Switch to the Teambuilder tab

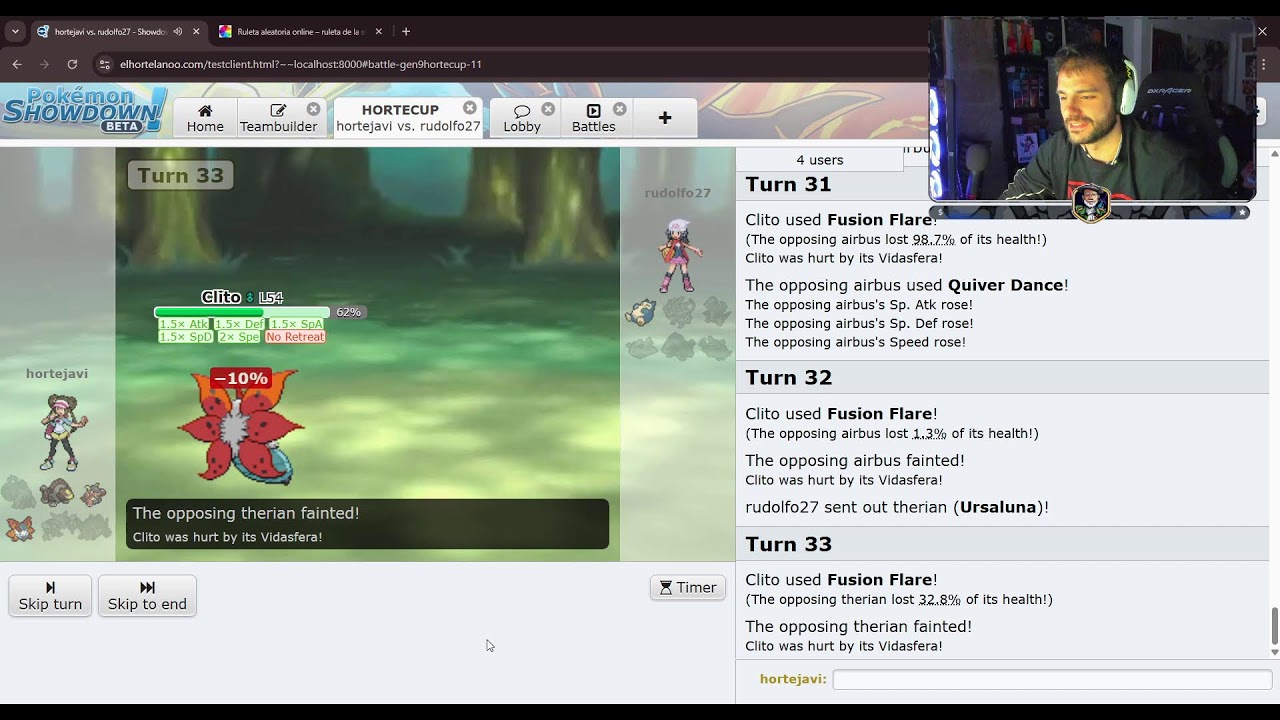tap(279, 118)
